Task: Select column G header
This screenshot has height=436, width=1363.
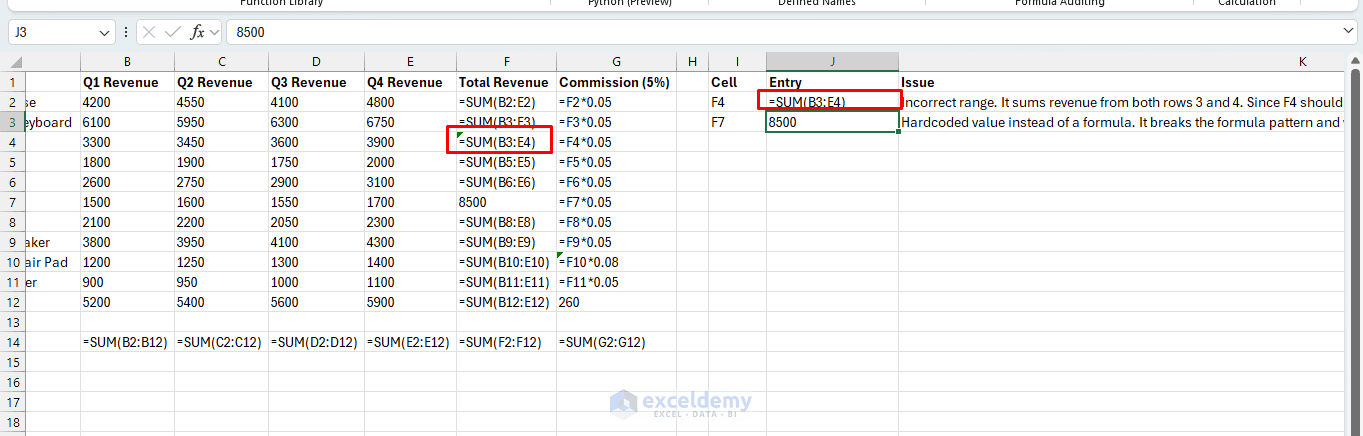Action: (x=616, y=62)
